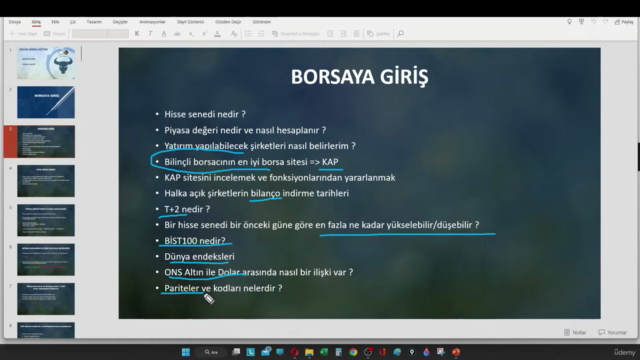Click the Paylaş share button
640x360 pixels.
pos(624,22)
